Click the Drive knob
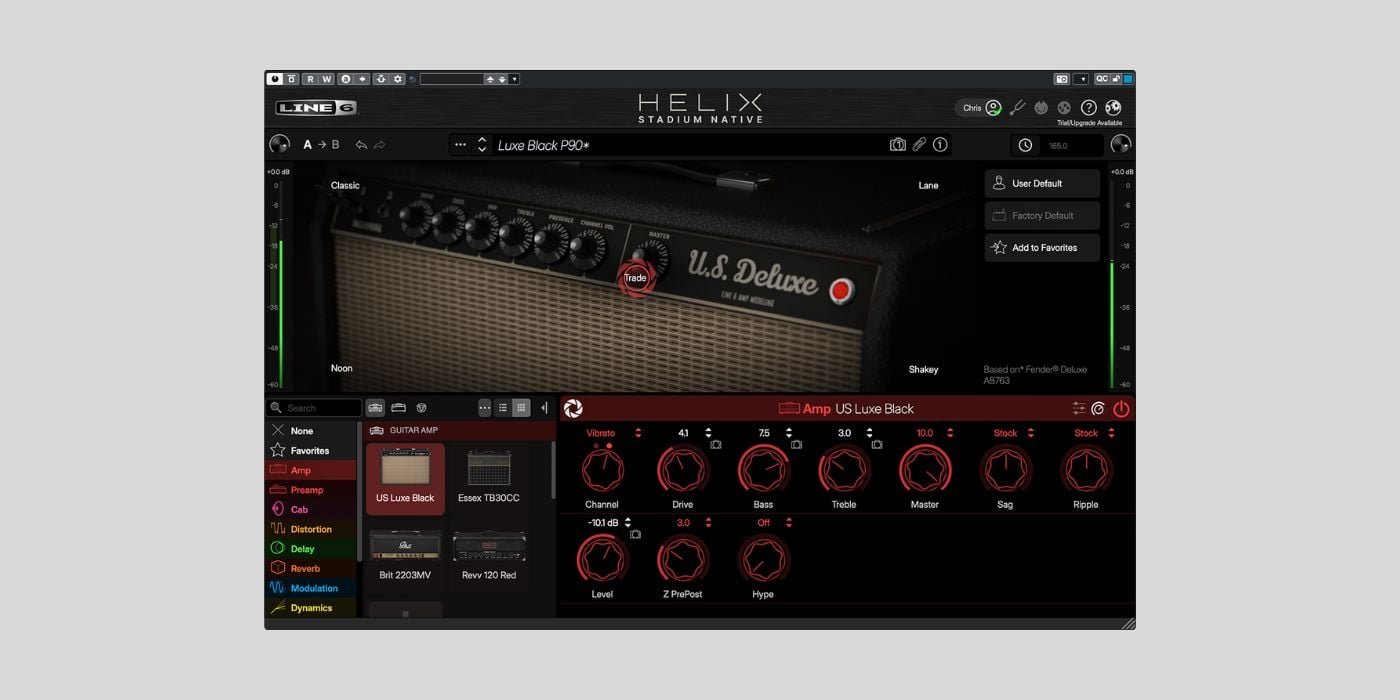Screen dimensions: 1400x700 coord(683,469)
